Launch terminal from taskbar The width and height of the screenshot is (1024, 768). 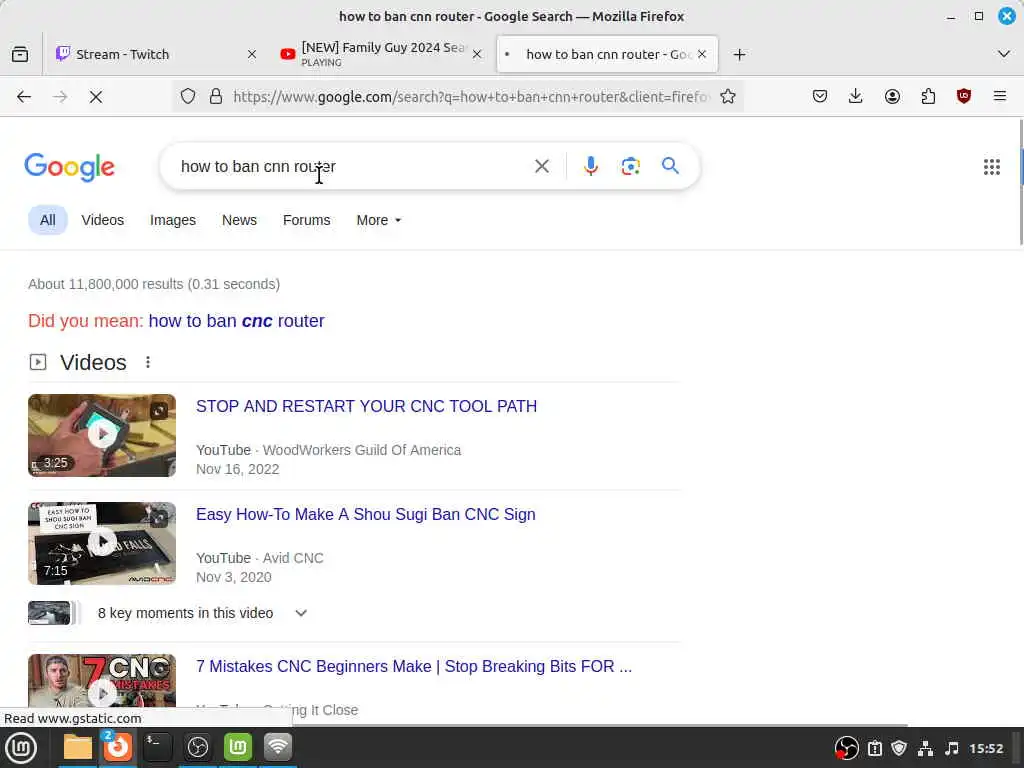[157, 747]
